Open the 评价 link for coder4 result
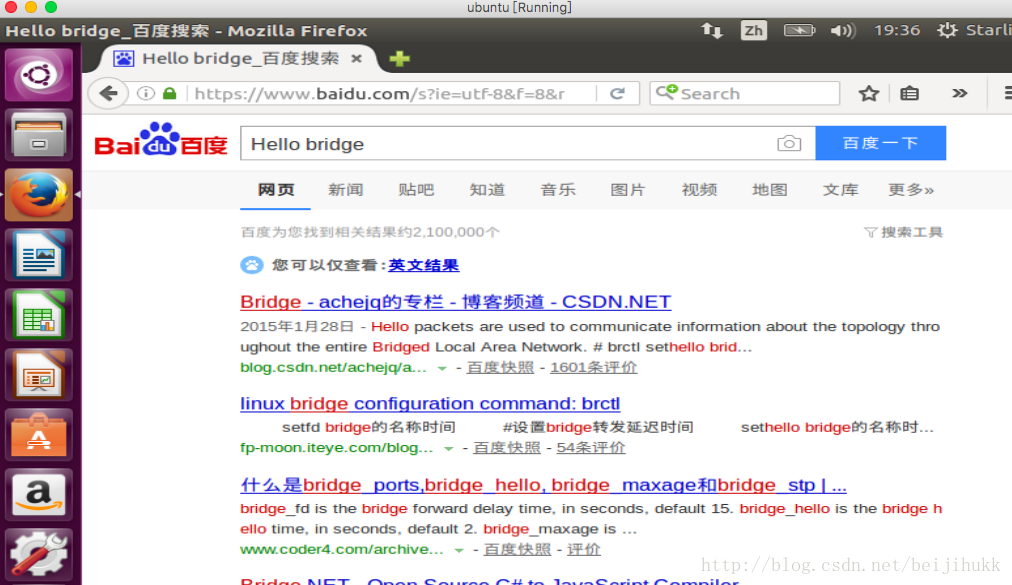Screen dimensions: 1012x585 click(x=583, y=549)
